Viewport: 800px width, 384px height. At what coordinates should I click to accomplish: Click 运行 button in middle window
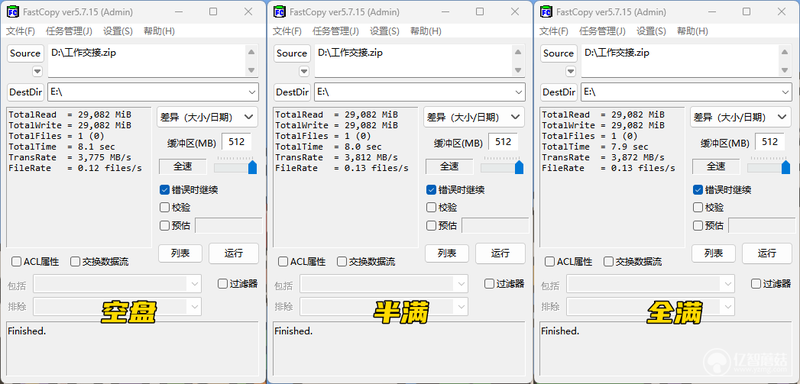[x=500, y=253]
